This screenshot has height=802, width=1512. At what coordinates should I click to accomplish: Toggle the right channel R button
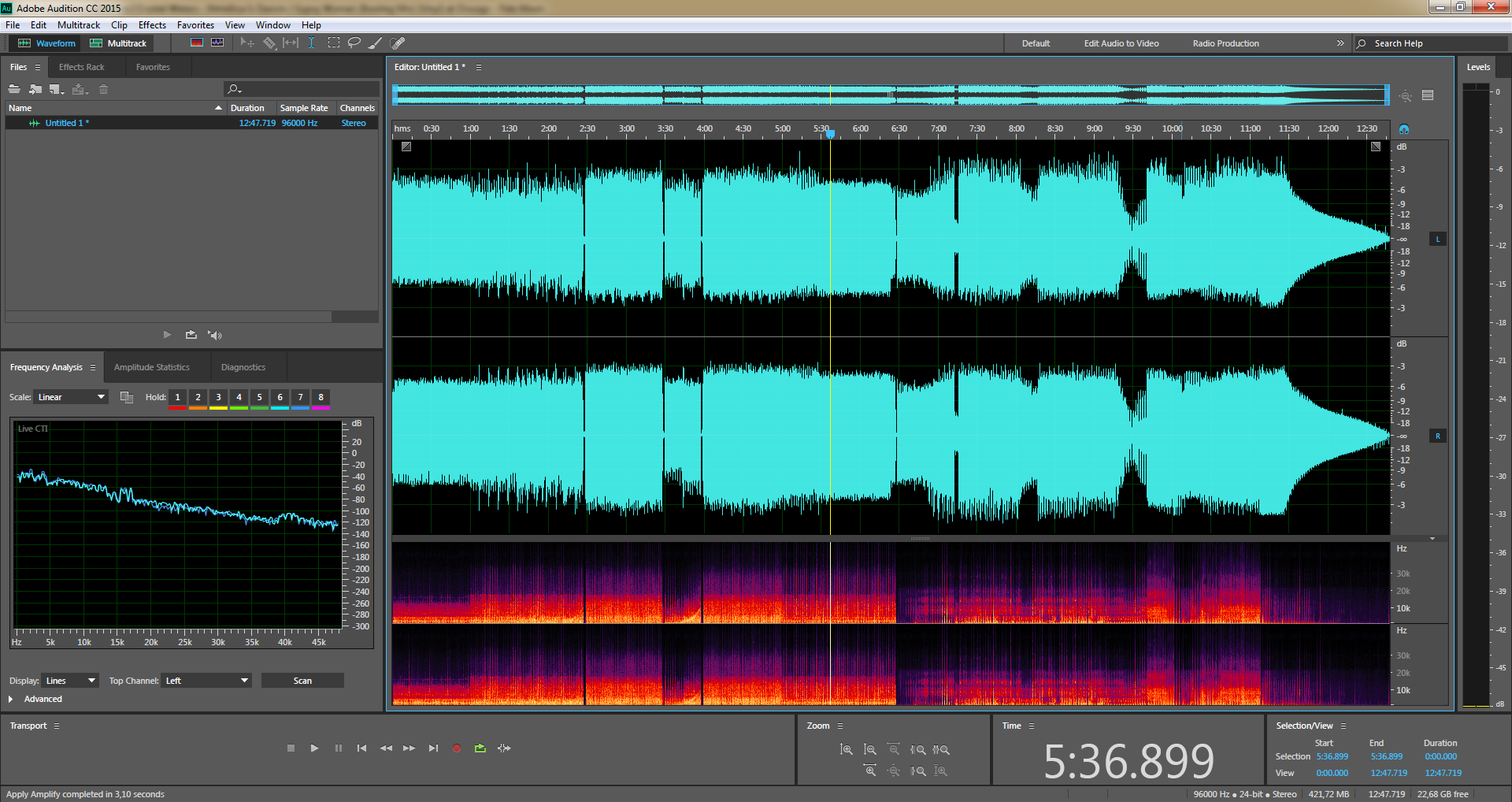click(x=1437, y=436)
